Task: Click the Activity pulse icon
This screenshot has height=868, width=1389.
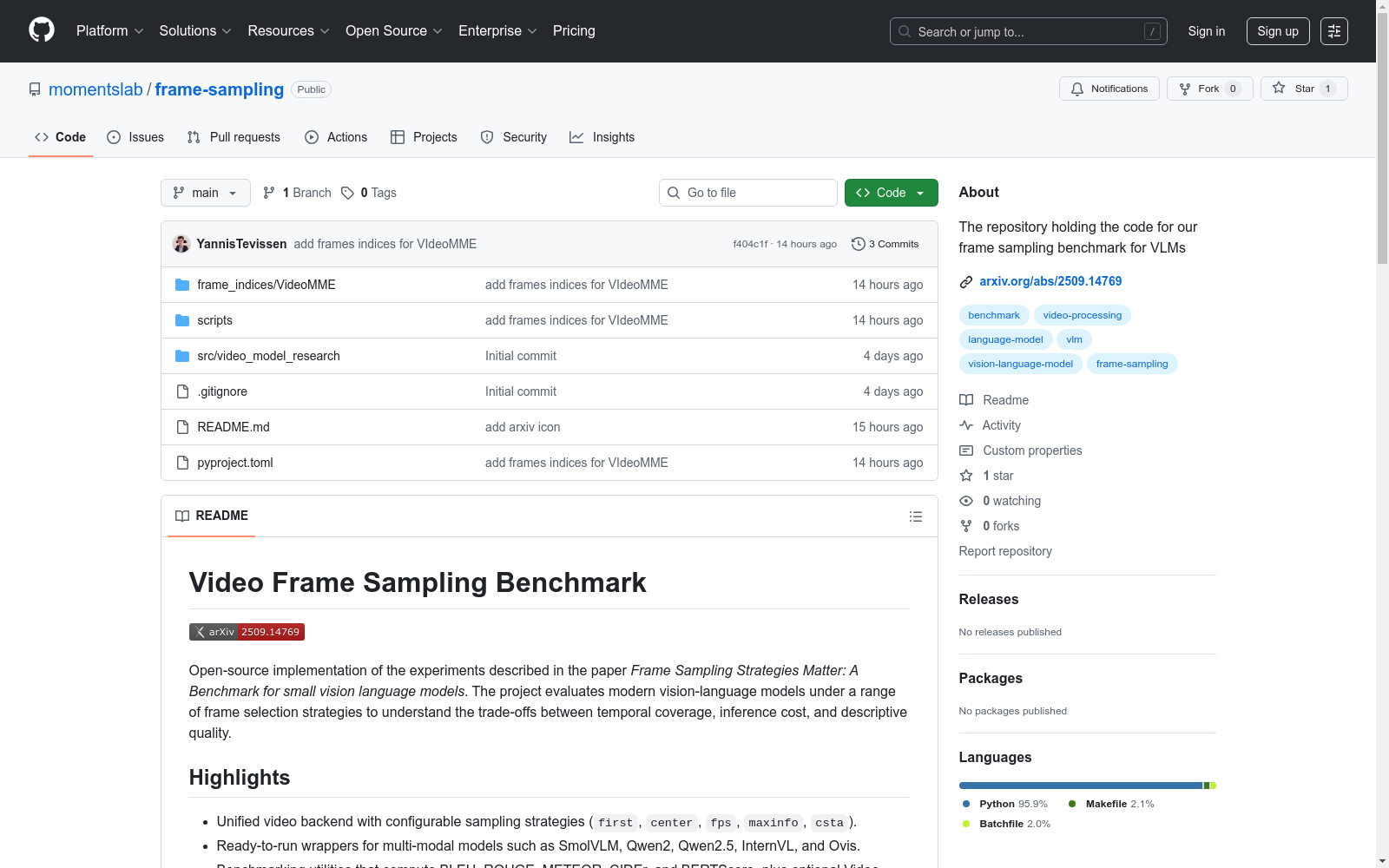Action: [966, 425]
